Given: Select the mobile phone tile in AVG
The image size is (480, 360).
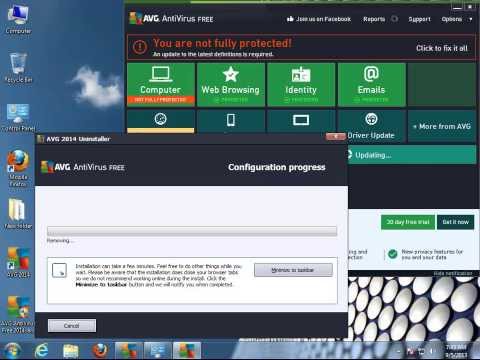Looking at the screenshot, I should tap(231, 121).
